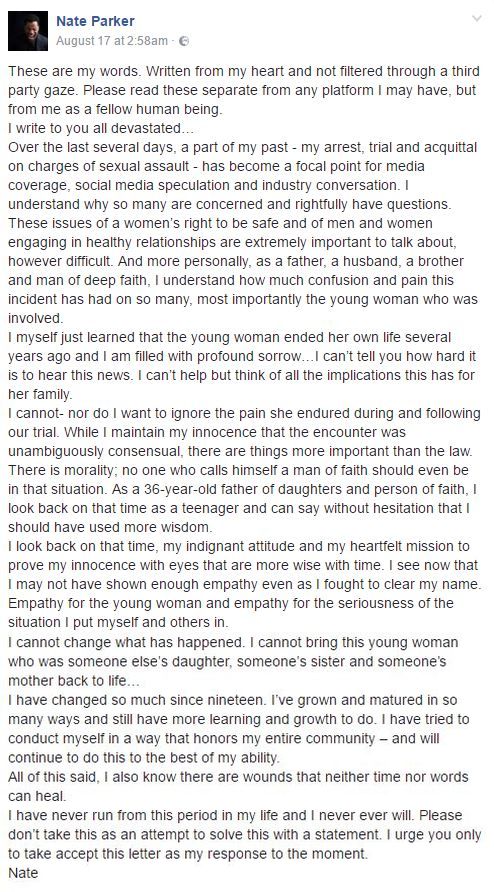Click the line starting 'I myself just learned'

pos(229,337)
